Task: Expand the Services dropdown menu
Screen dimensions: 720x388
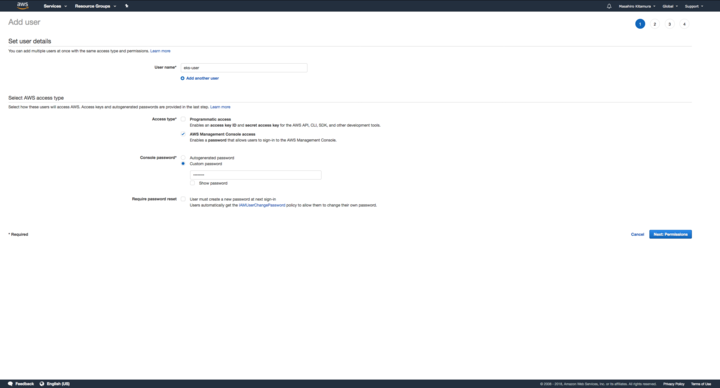Action: pos(55,6)
